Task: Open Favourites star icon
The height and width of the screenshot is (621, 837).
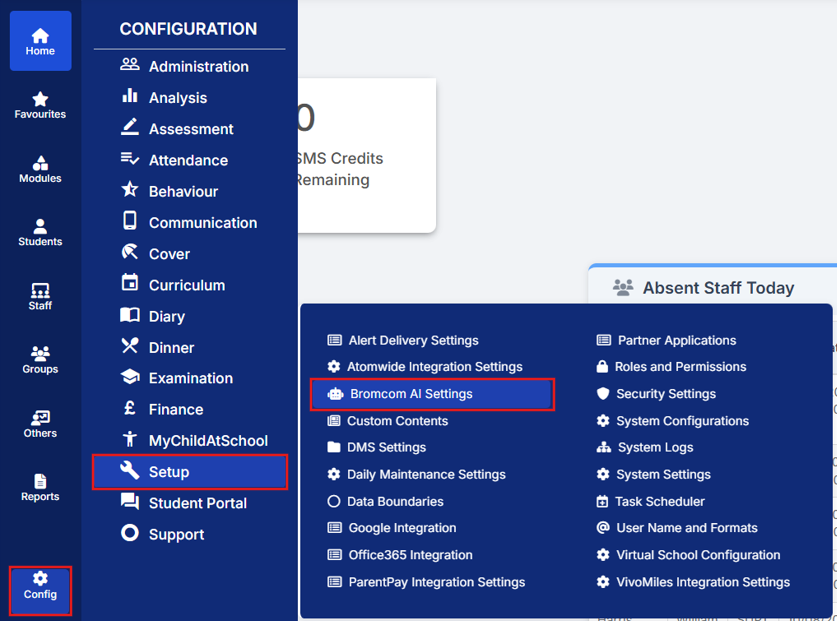Action: point(40,100)
